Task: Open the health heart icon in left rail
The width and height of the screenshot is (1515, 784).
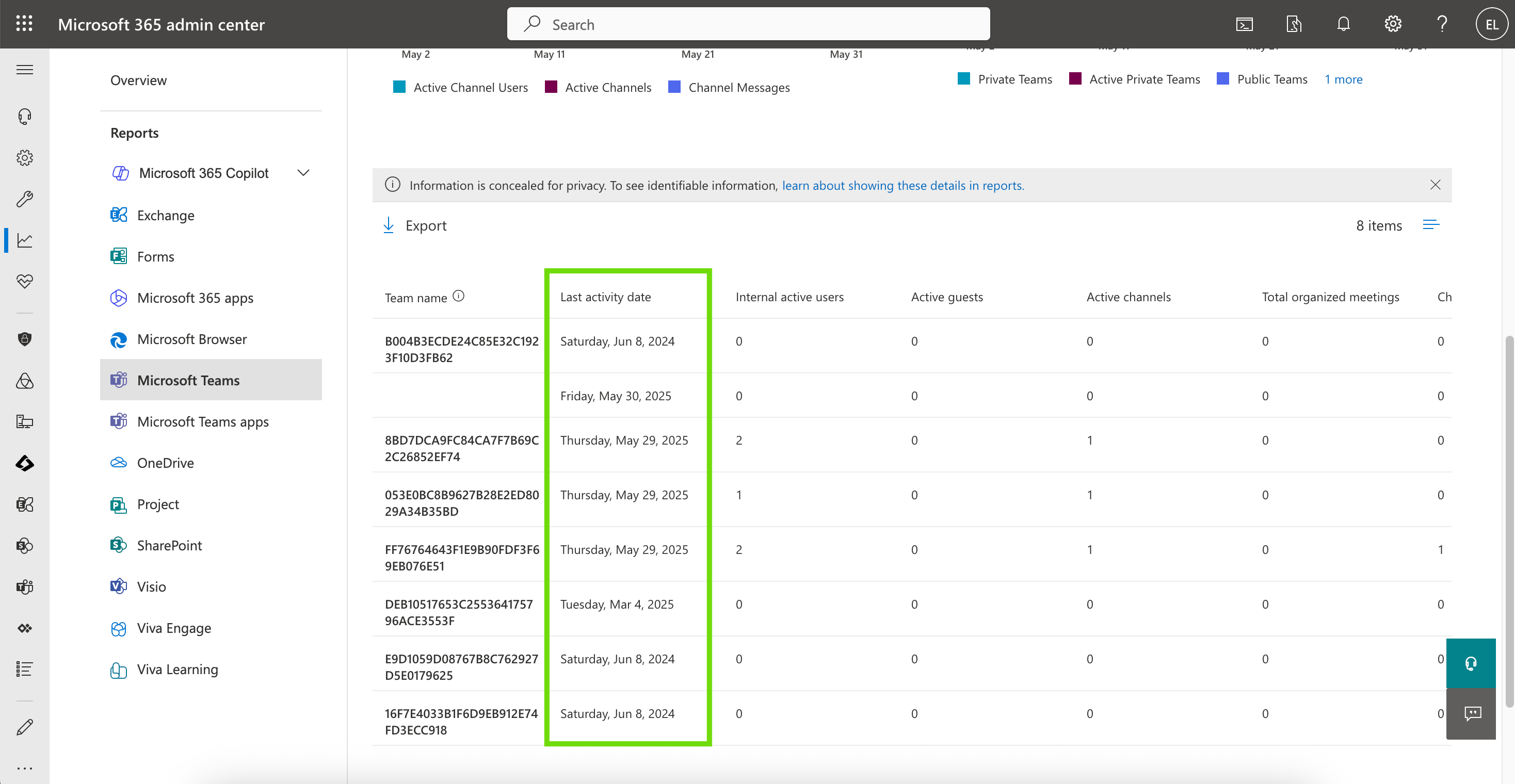Action: (x=25, y=281)
